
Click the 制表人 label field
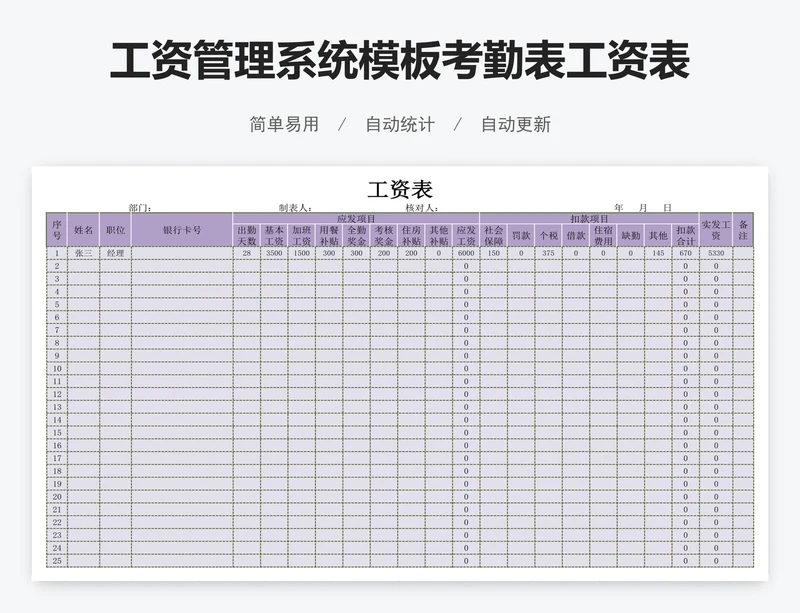coord(295,208)
